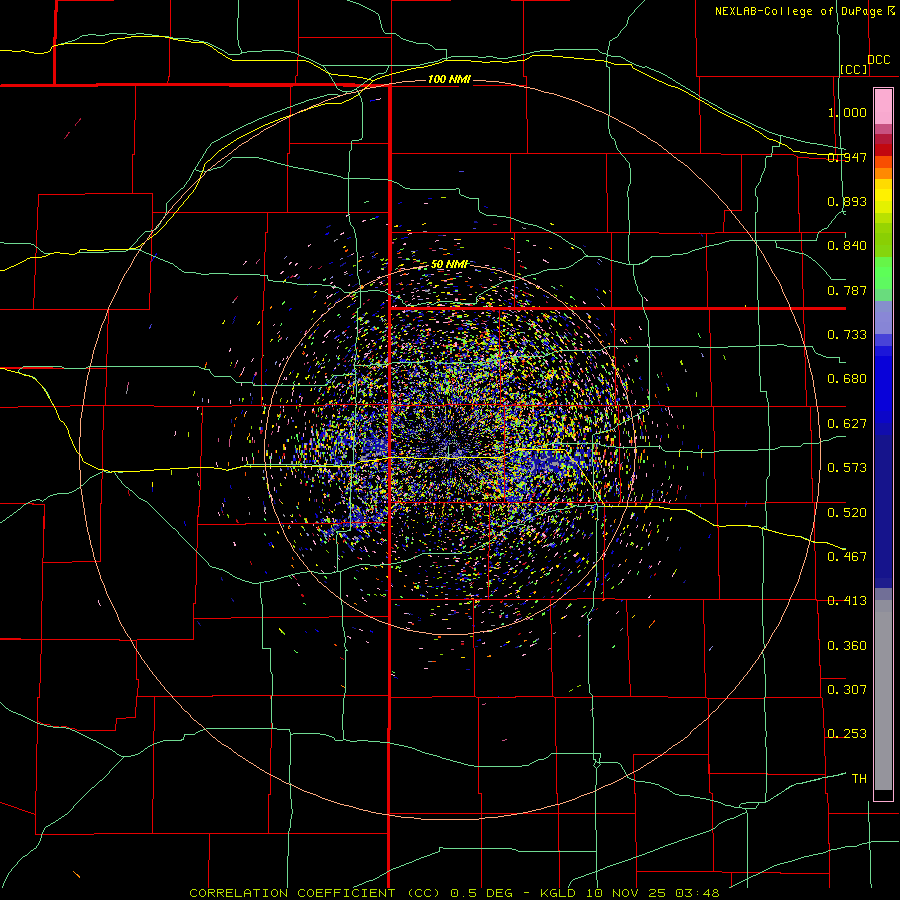This screenshot has width=900, height=900.
Task: Click the 0.787 scale value
Action: (847, 290)
